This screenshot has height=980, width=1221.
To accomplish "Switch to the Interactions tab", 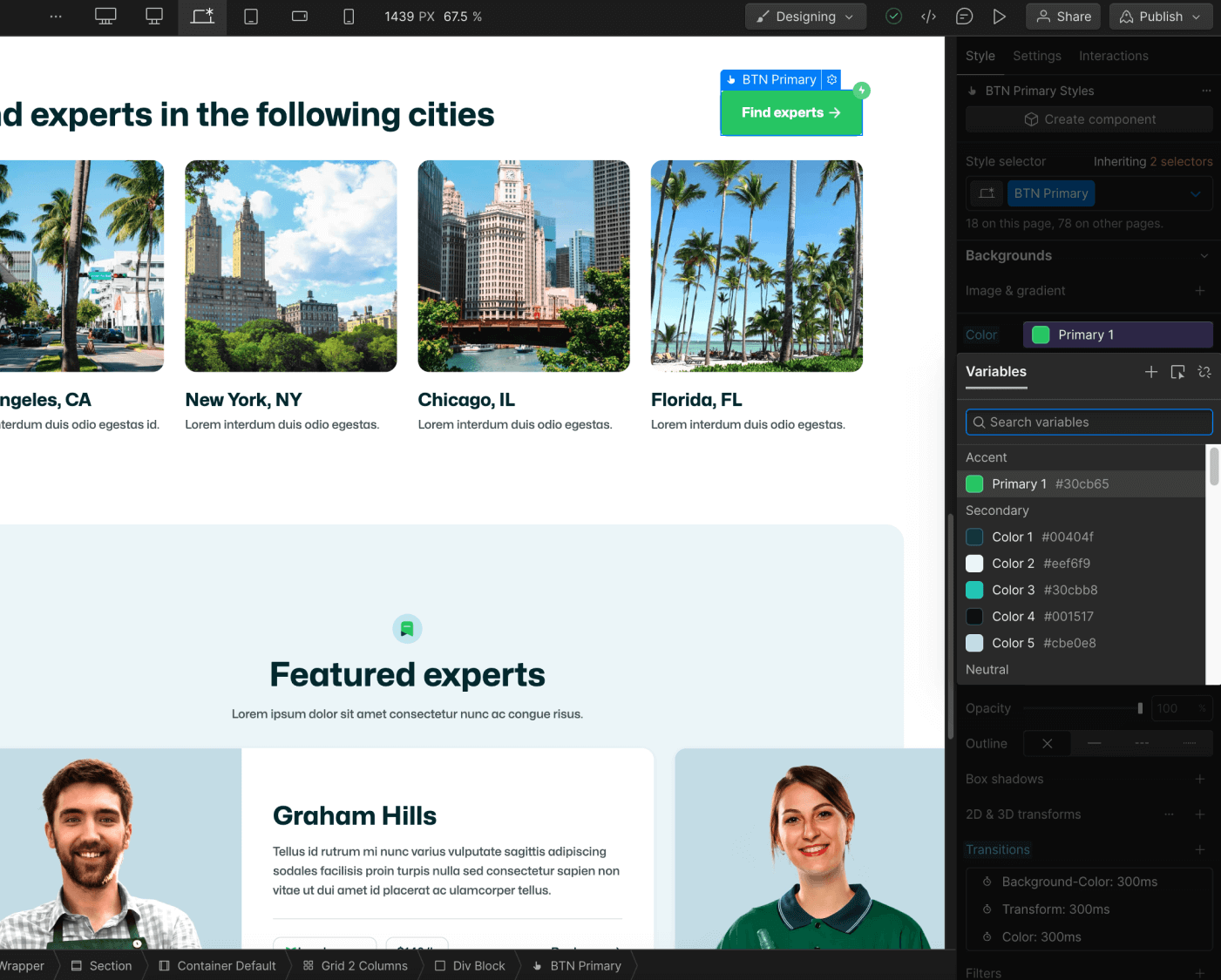I will 1114,56.
